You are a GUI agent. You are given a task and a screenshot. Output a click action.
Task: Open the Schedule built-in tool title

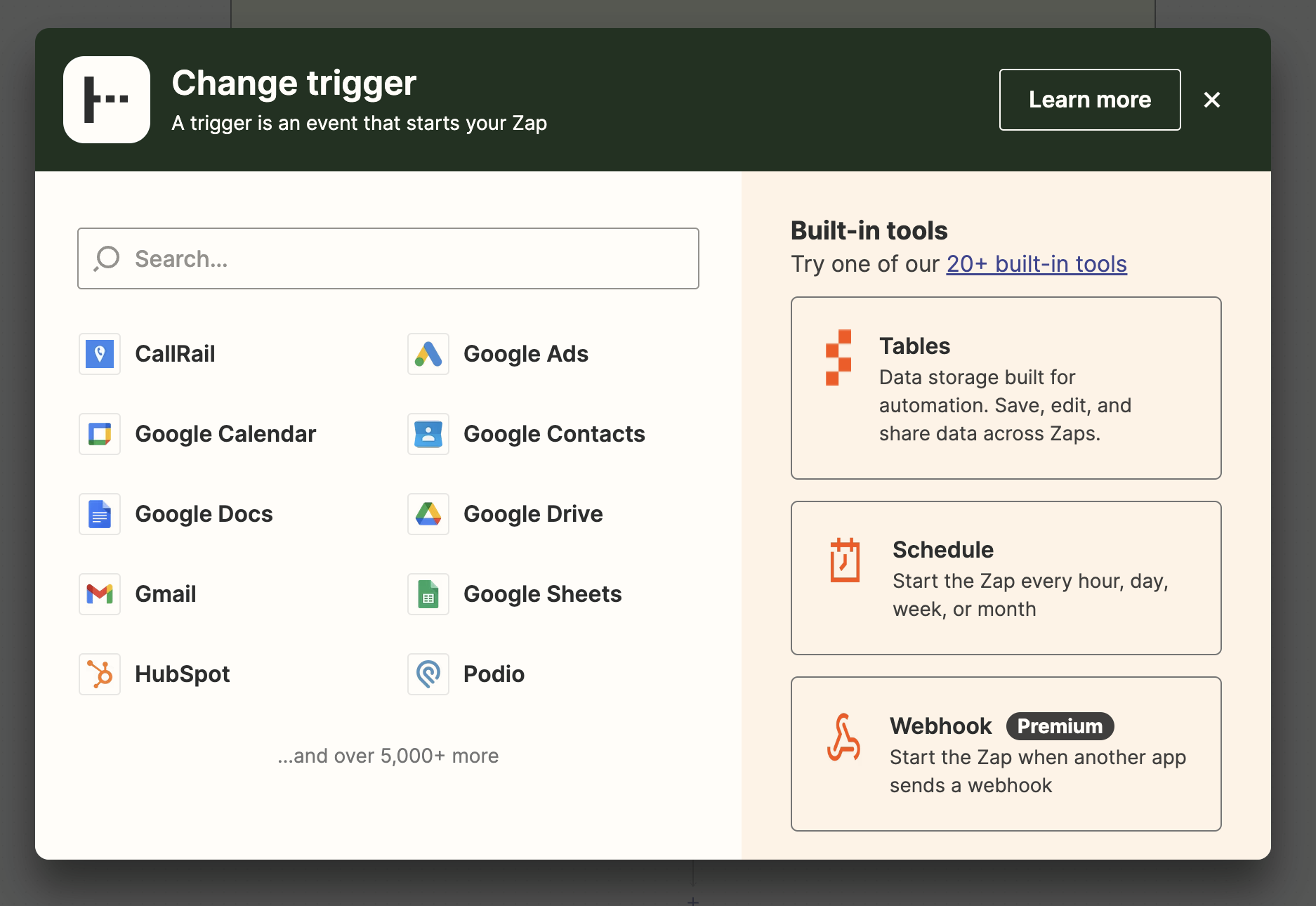pyautogui.click(x=943, y=550)
